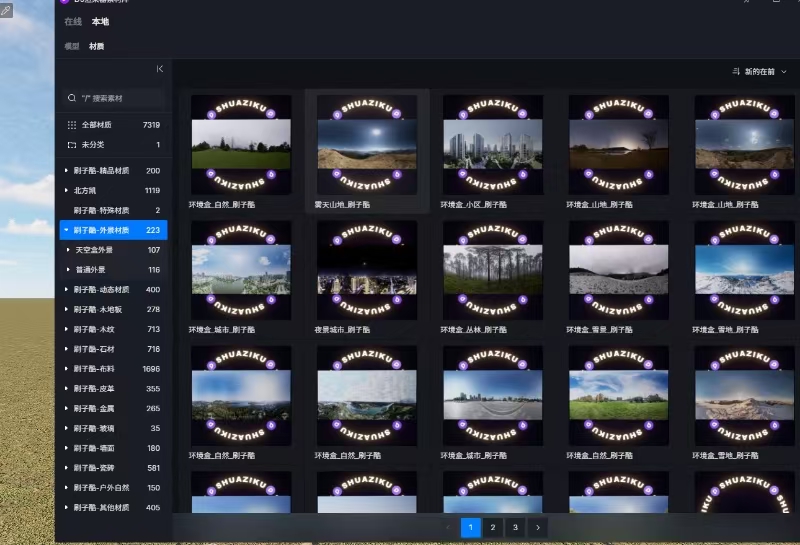Open the 未分类 category
This screenshot has height=545, width=800.
click(114, 145)
